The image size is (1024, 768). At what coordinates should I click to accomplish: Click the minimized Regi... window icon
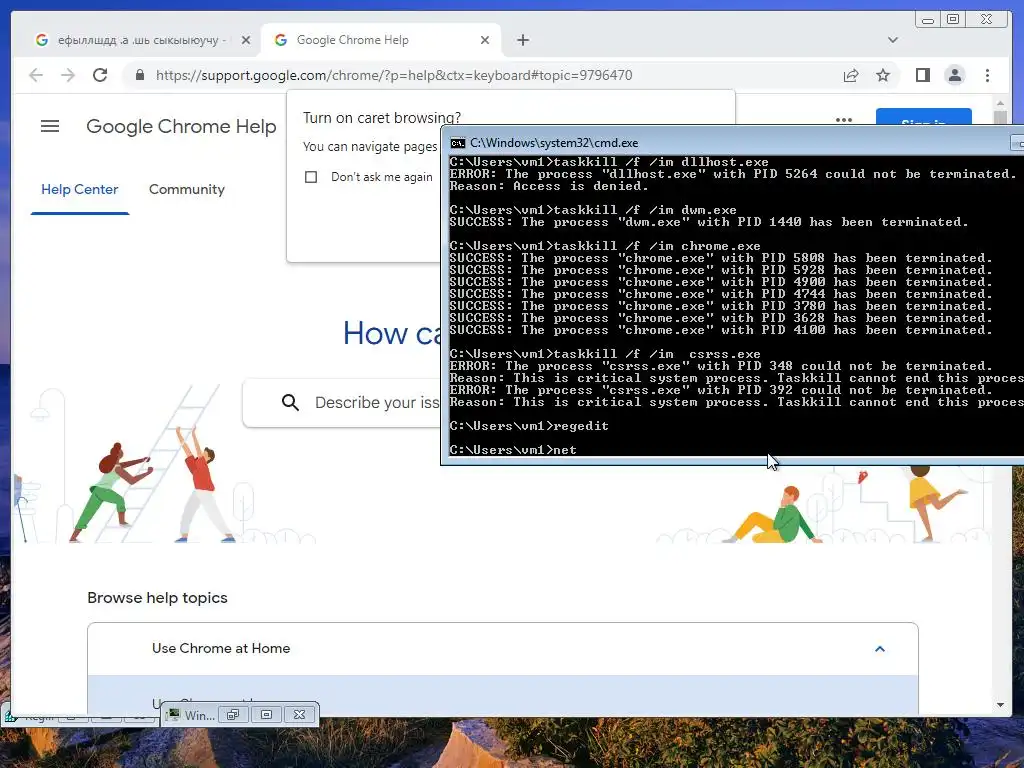point(10,717)
